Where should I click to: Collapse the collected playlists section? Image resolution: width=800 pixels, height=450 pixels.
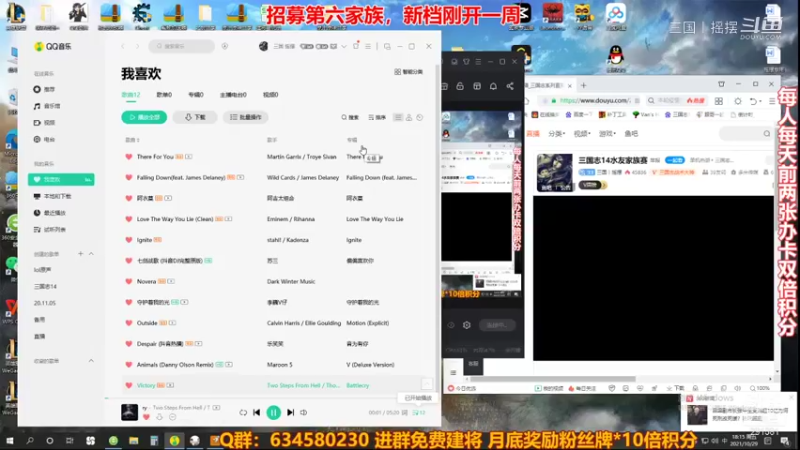[91, 361]
